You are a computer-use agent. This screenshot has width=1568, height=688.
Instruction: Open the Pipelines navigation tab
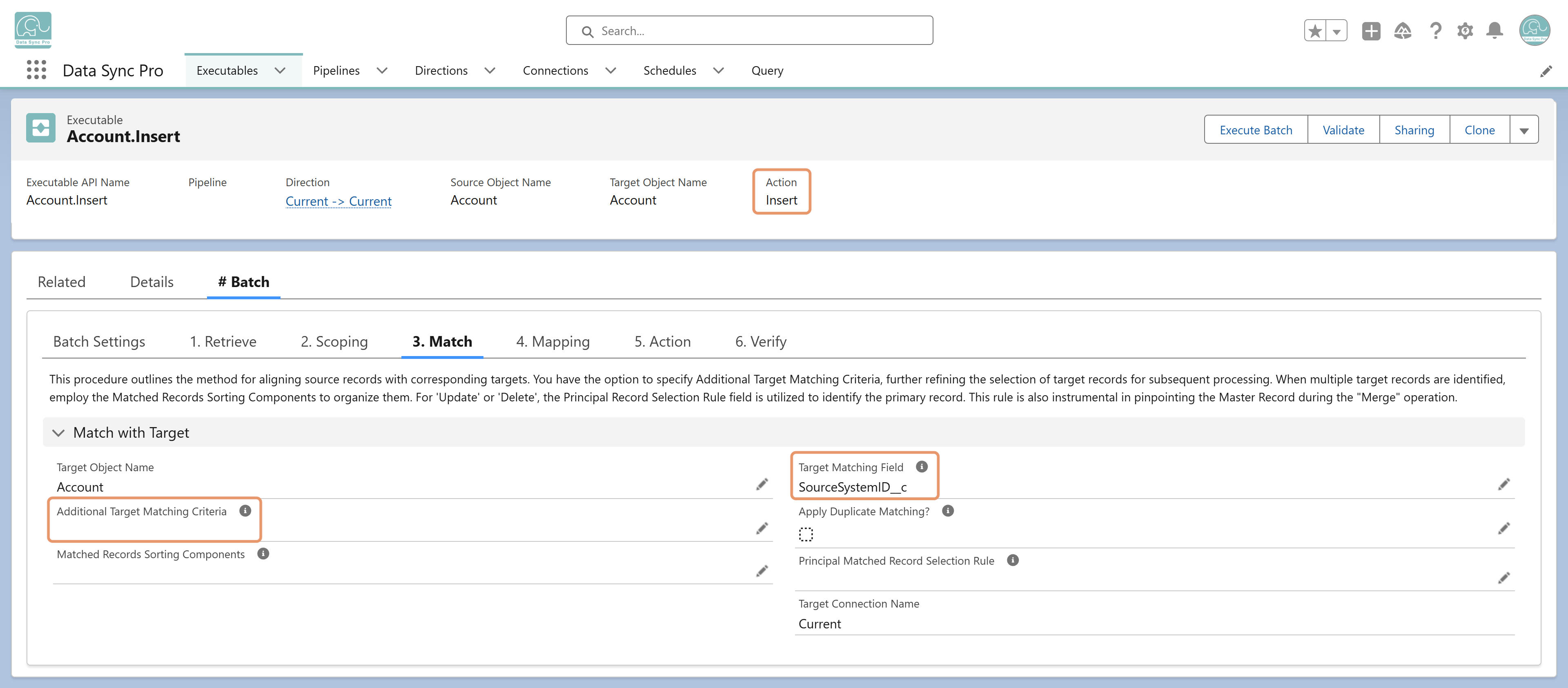[336, 71]
